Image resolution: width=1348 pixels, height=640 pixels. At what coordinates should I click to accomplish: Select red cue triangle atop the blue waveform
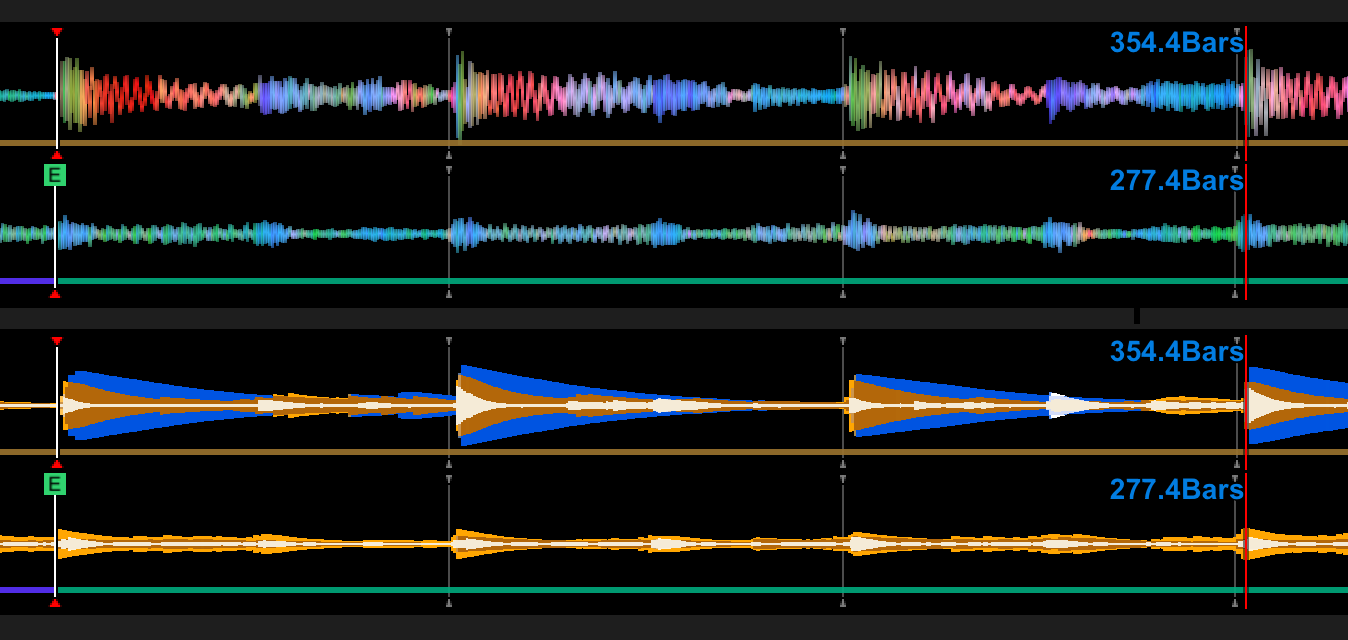pyautogui.click(x=57, y=342)
